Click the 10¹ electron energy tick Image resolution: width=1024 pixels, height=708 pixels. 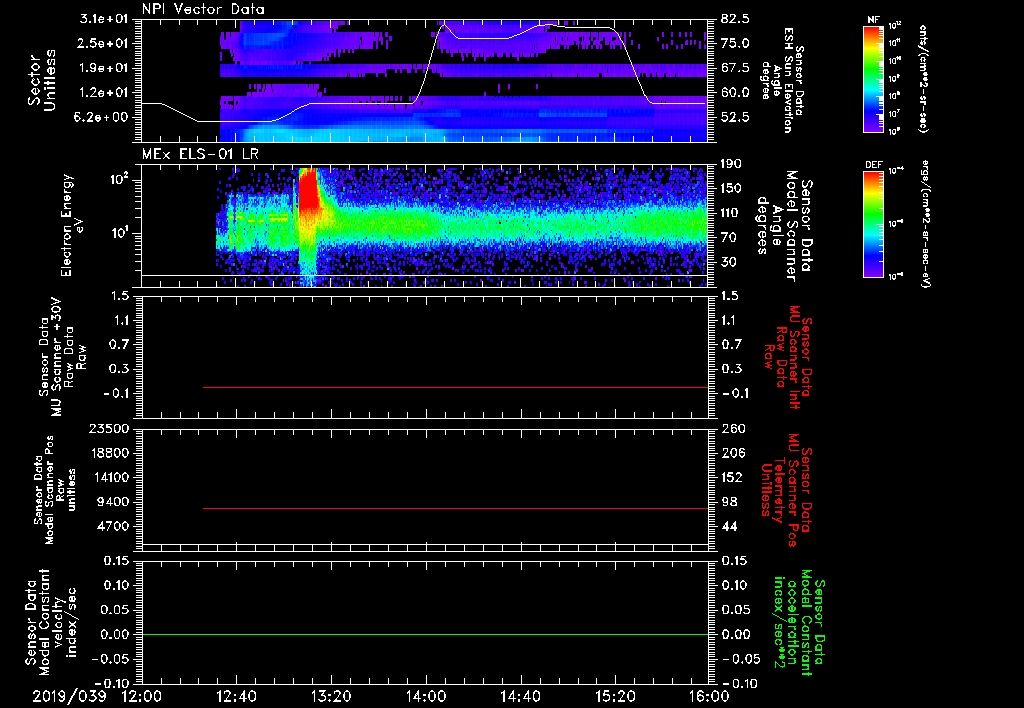pos(119,233)
